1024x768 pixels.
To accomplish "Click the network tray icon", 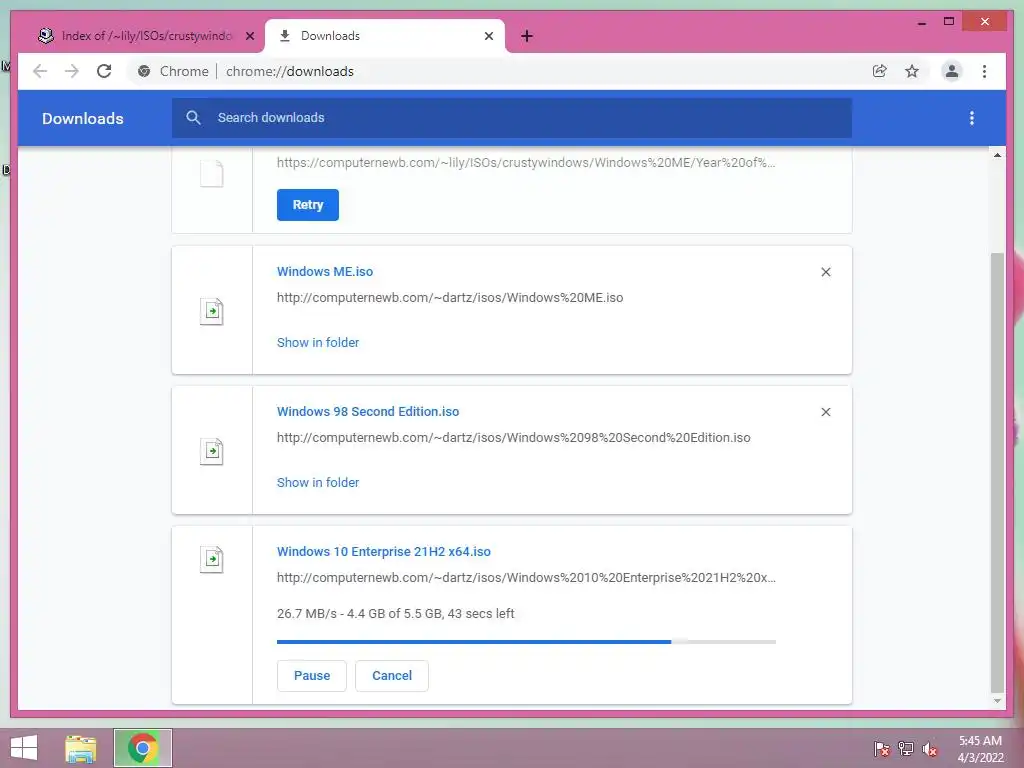I will click(x=906, y=749).
